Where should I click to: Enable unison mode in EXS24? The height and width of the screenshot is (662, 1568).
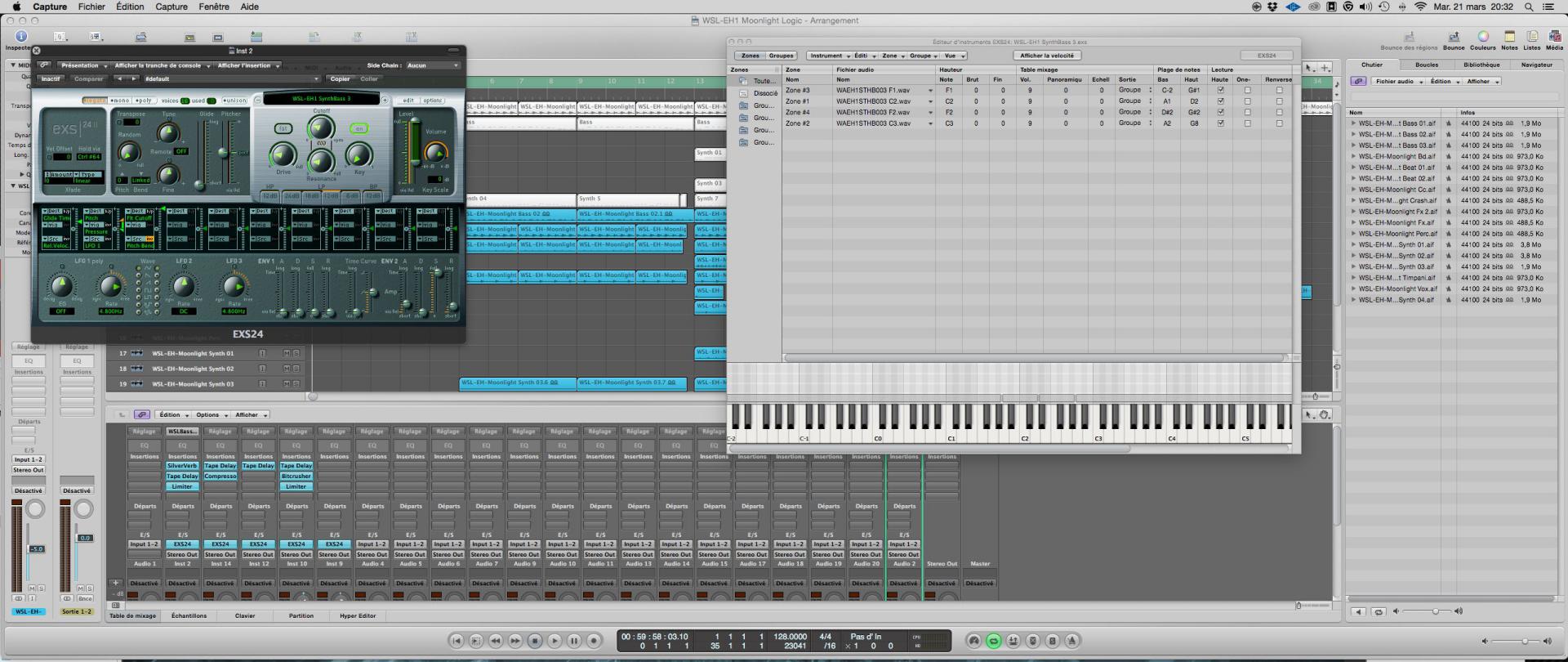click(235, 101)
